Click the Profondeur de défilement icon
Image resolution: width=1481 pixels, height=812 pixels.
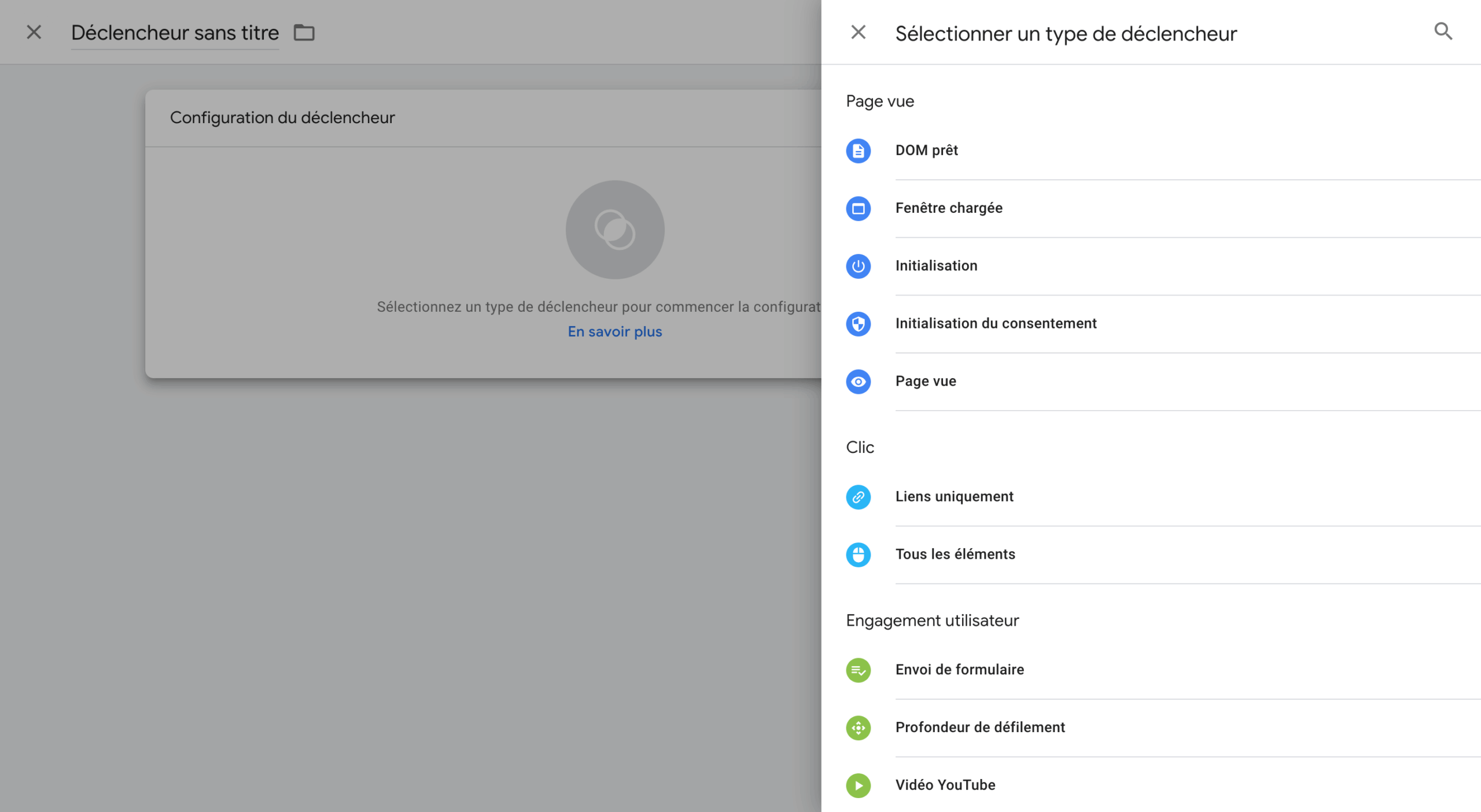tap(858, 728)
